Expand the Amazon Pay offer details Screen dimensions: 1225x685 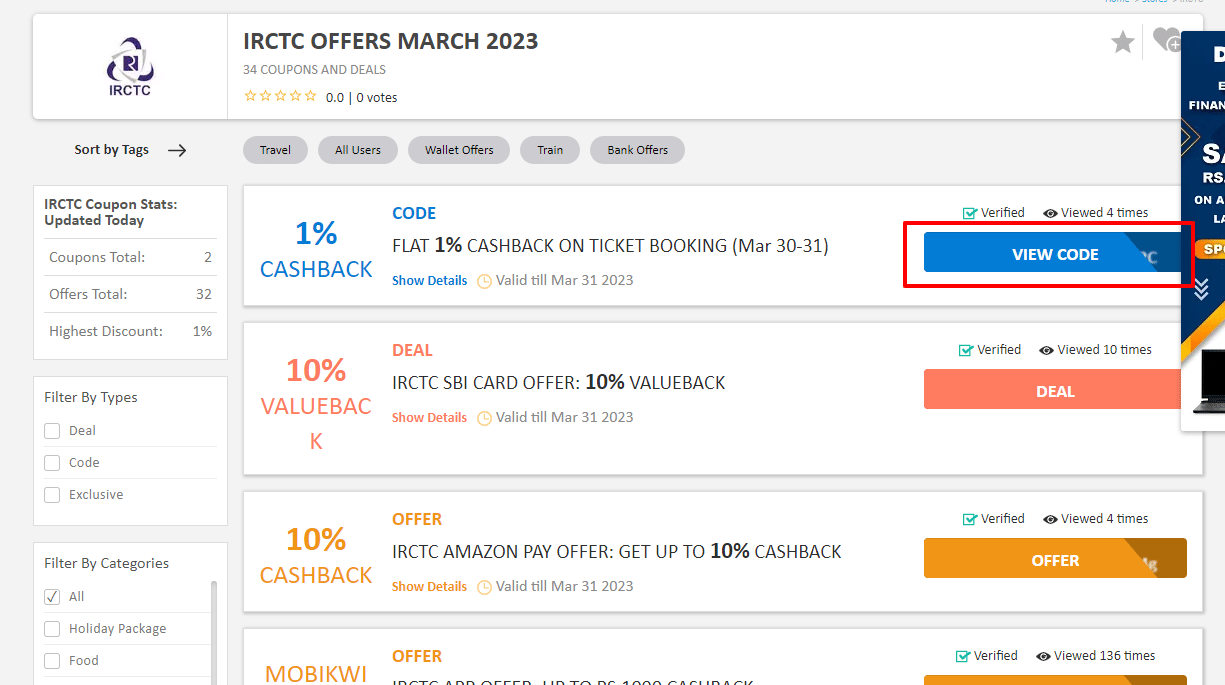[x=429, y=586]
